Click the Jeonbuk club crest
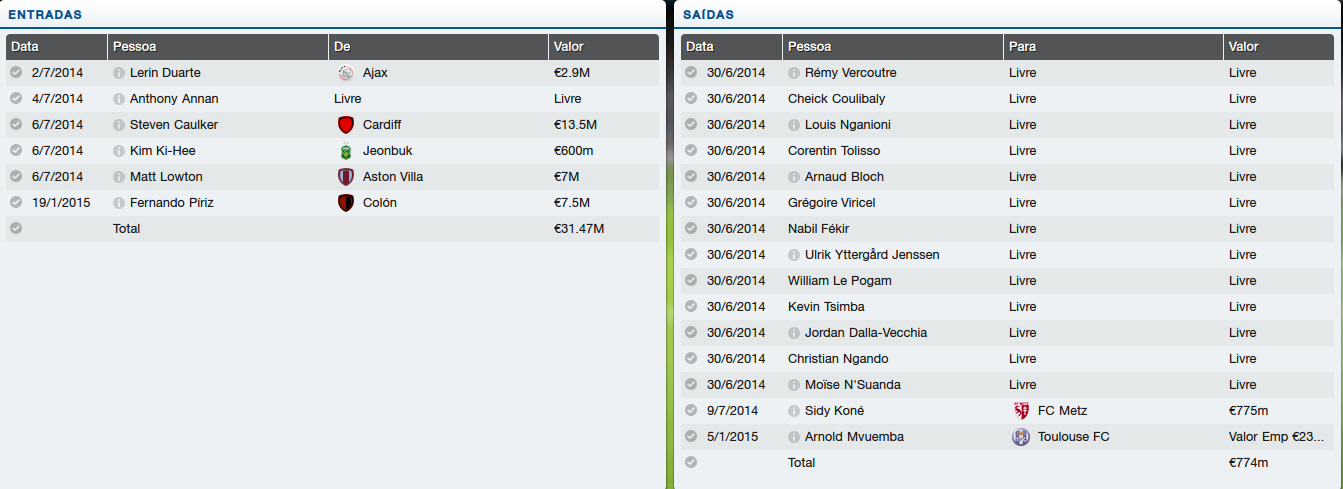The height and width of the screenshot is (489, 1343). click(346, 151)
